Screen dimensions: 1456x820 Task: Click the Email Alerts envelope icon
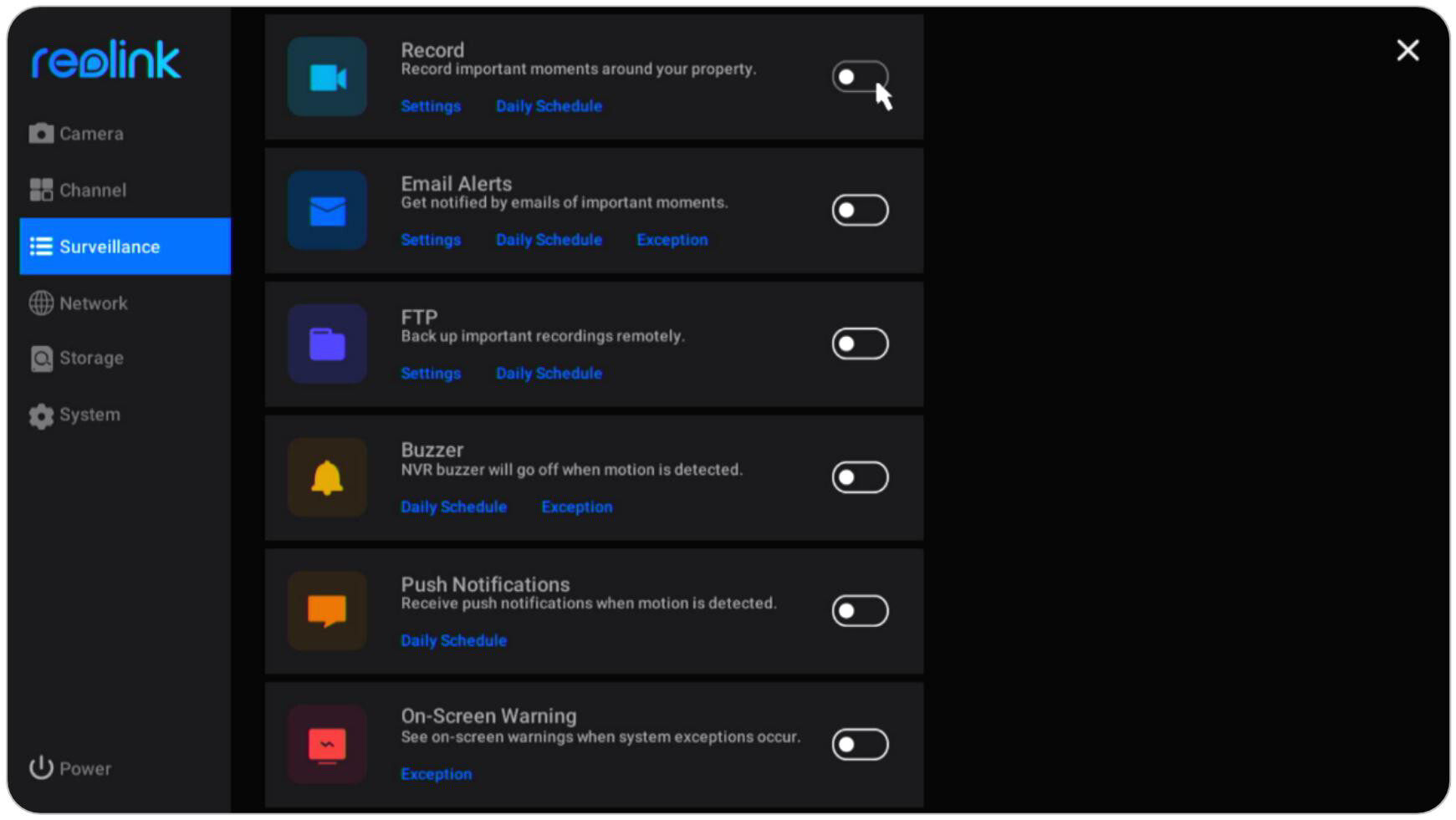[327, 211]
